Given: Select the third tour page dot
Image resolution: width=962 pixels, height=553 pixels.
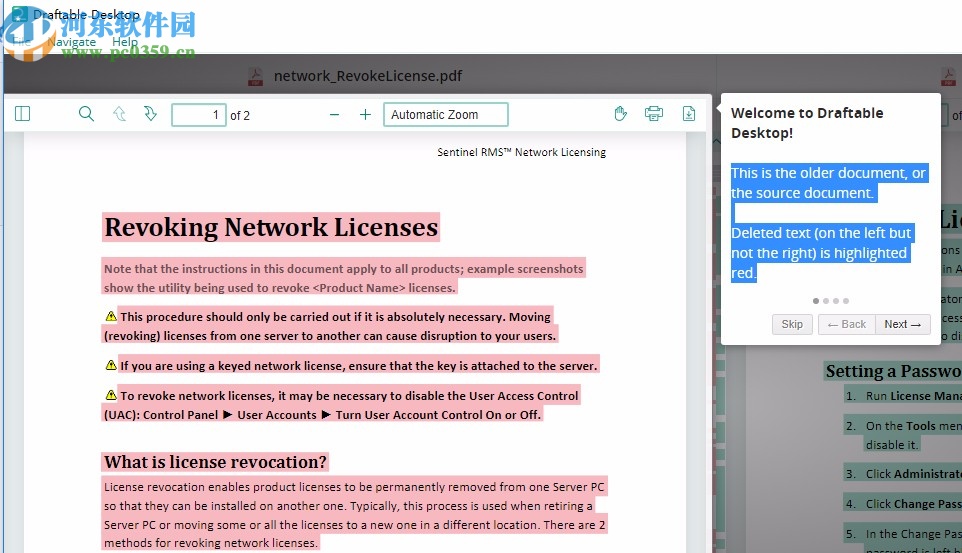Looking at the screenshot, I should (x=836, y=301).
